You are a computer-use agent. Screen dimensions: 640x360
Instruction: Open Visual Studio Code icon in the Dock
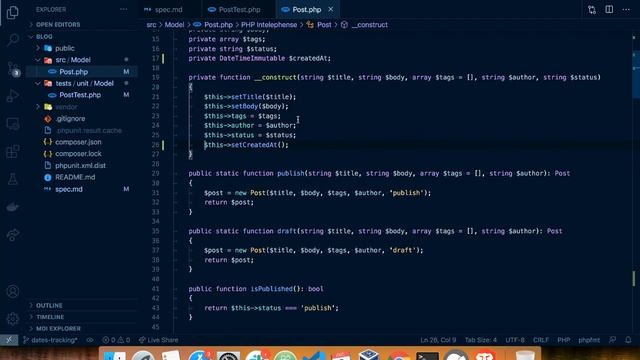[314, 356]
